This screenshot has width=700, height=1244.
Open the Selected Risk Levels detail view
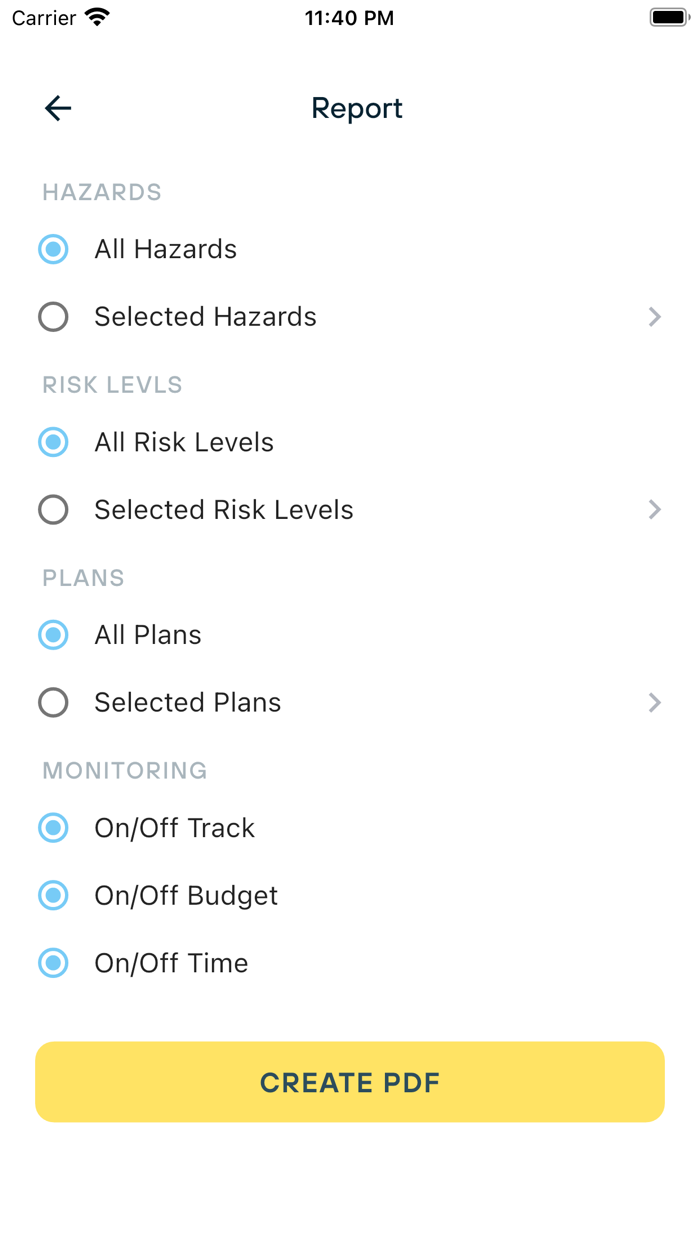coord(655,510)
